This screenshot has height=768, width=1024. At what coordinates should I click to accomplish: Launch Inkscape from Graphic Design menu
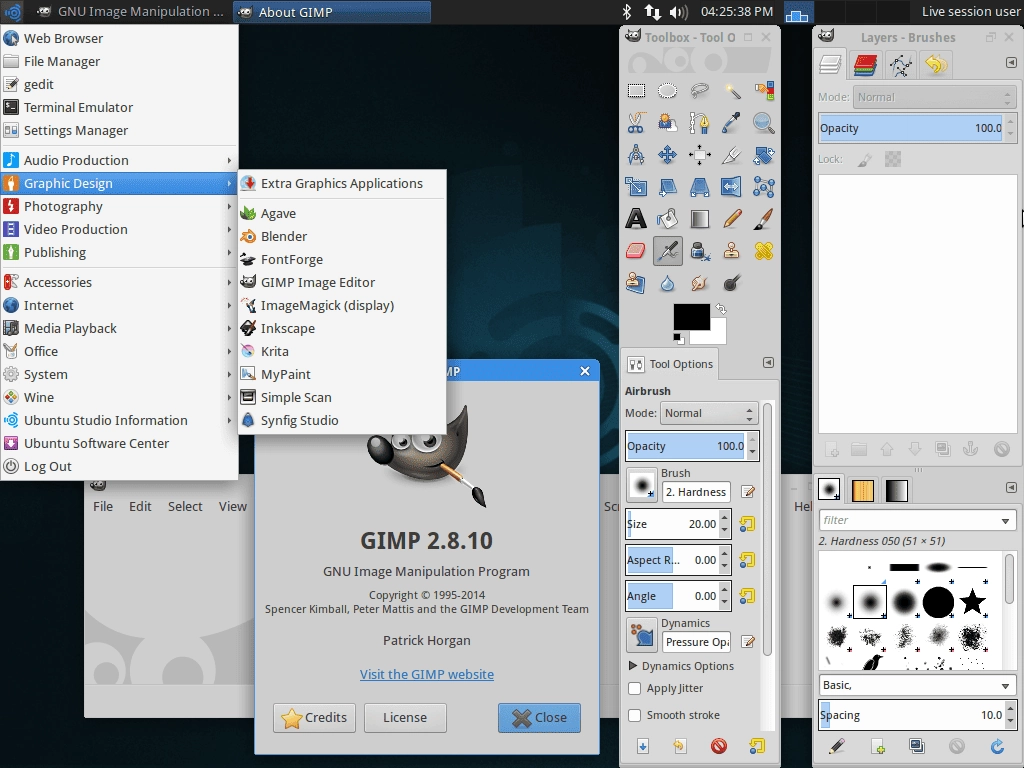342,328
